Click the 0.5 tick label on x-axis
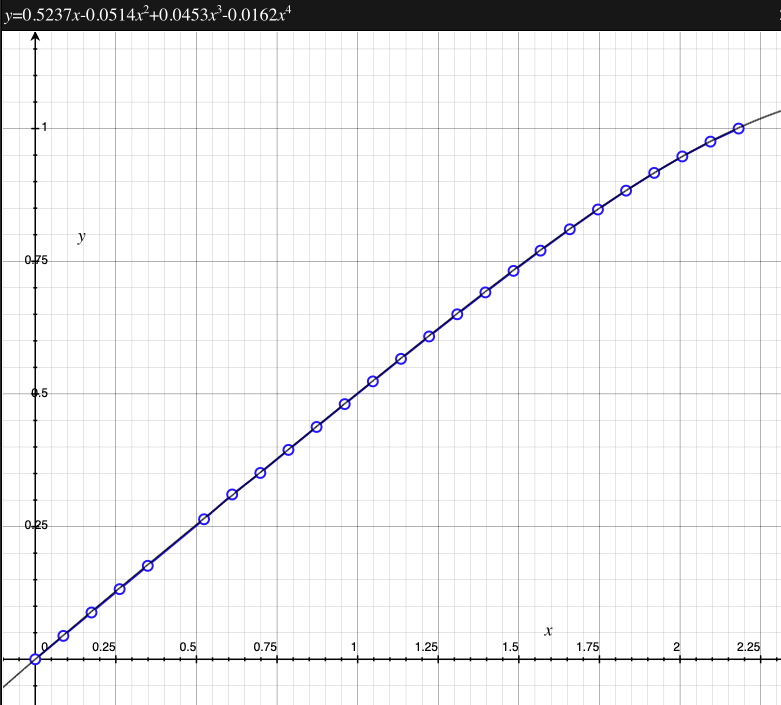Image resolution: width=781 pixels, height=705 pixels. 188,647
